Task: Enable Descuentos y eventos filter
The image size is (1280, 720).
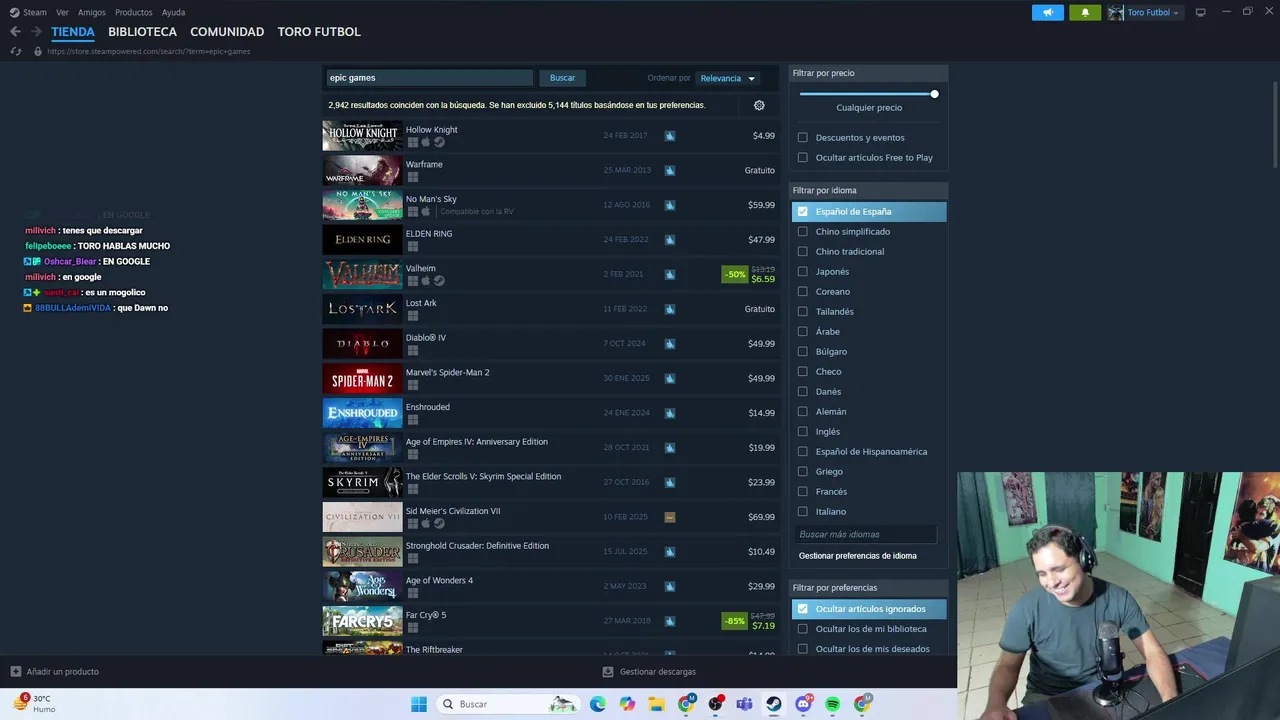Action: [802, 137]
